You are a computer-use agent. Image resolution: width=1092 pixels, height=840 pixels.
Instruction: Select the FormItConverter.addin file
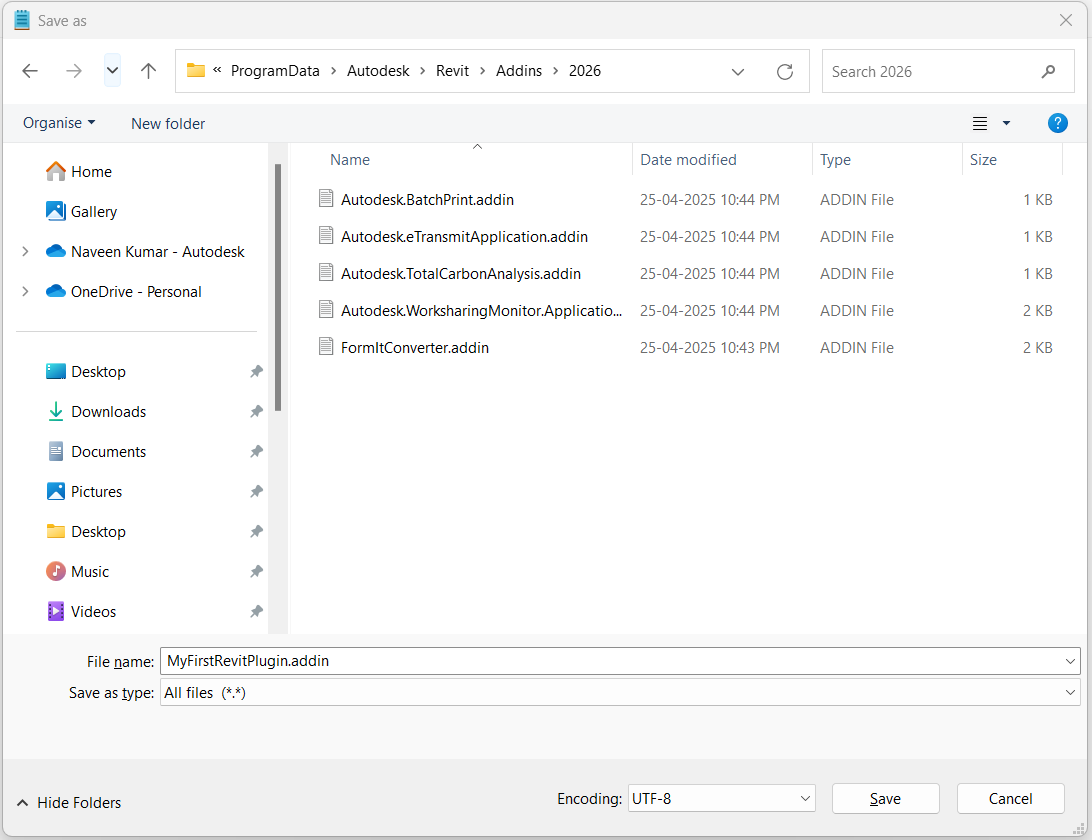point(414,348)
